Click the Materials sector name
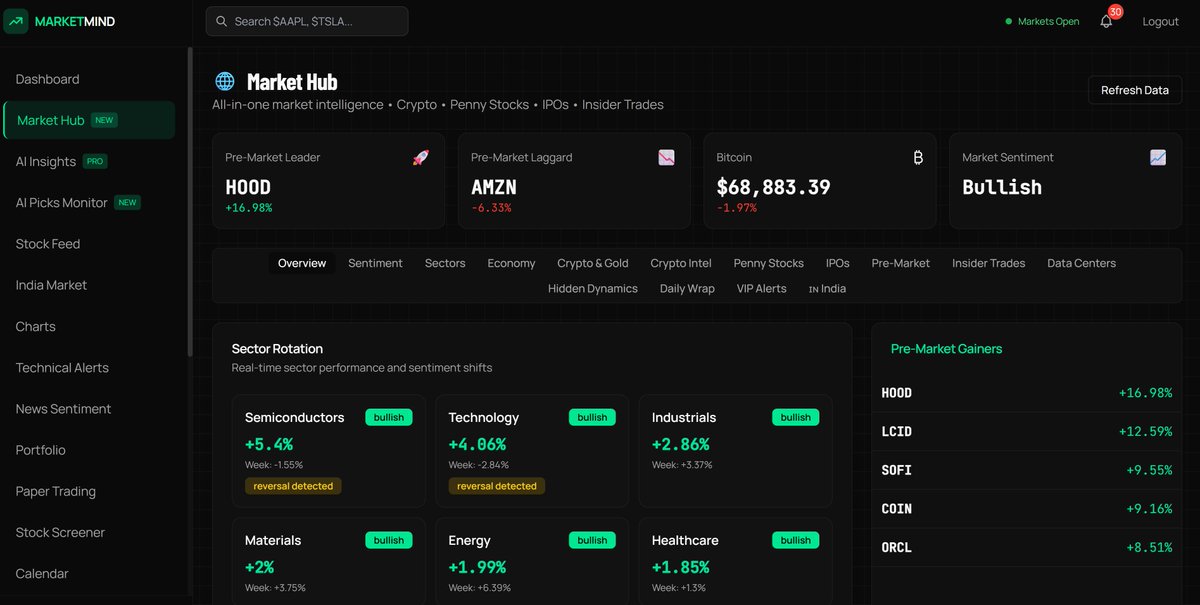 [x=273, y=540]
